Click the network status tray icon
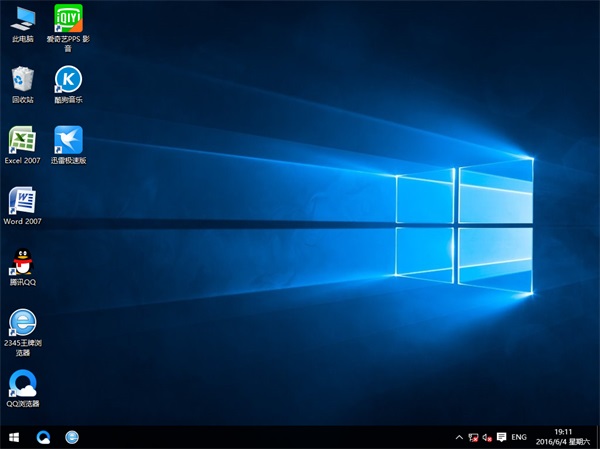Screen dimensions: 600x449 click(472, 437)
